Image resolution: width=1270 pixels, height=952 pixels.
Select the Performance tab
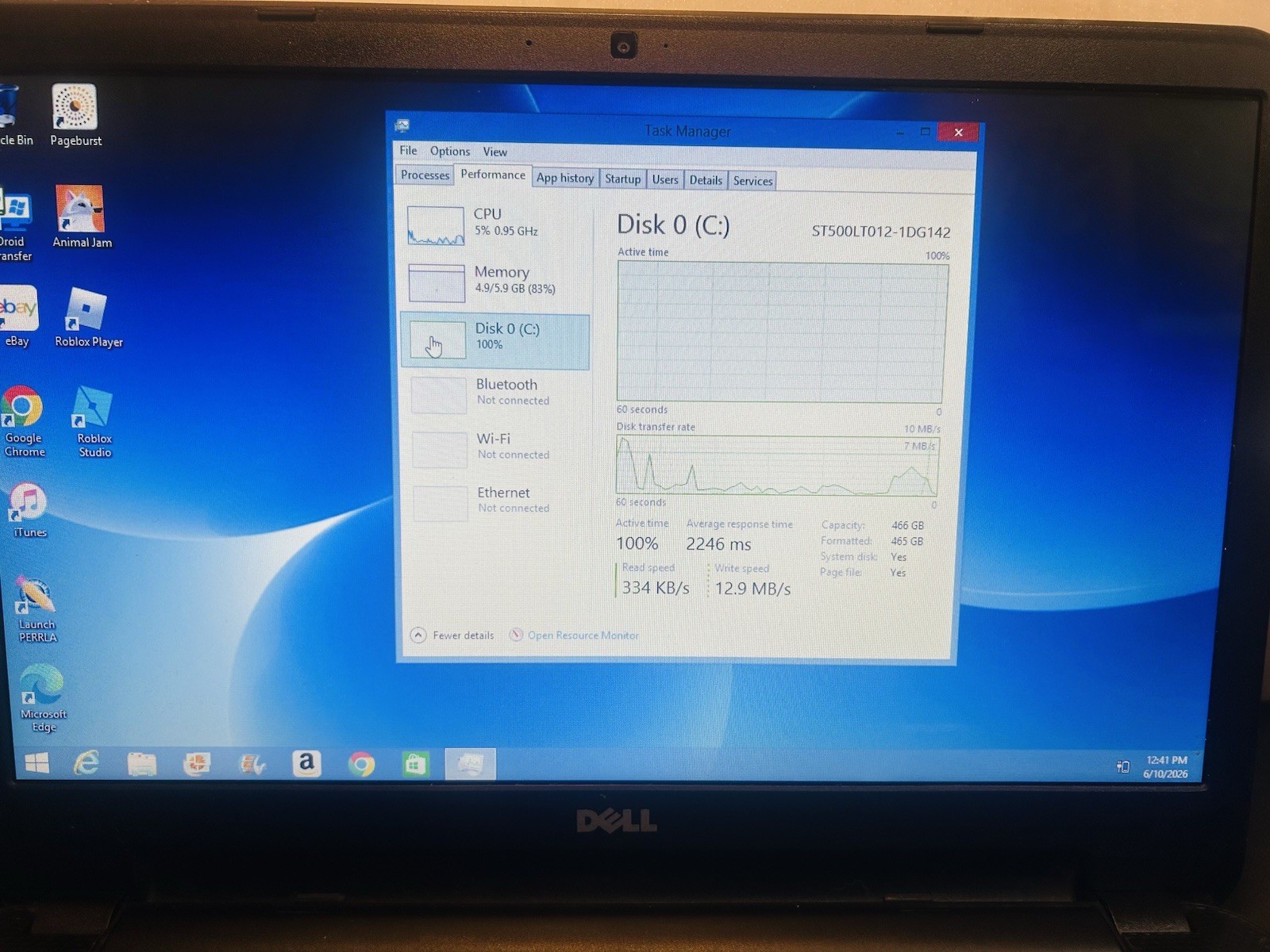pyautogui.click(x=493, y=175)
